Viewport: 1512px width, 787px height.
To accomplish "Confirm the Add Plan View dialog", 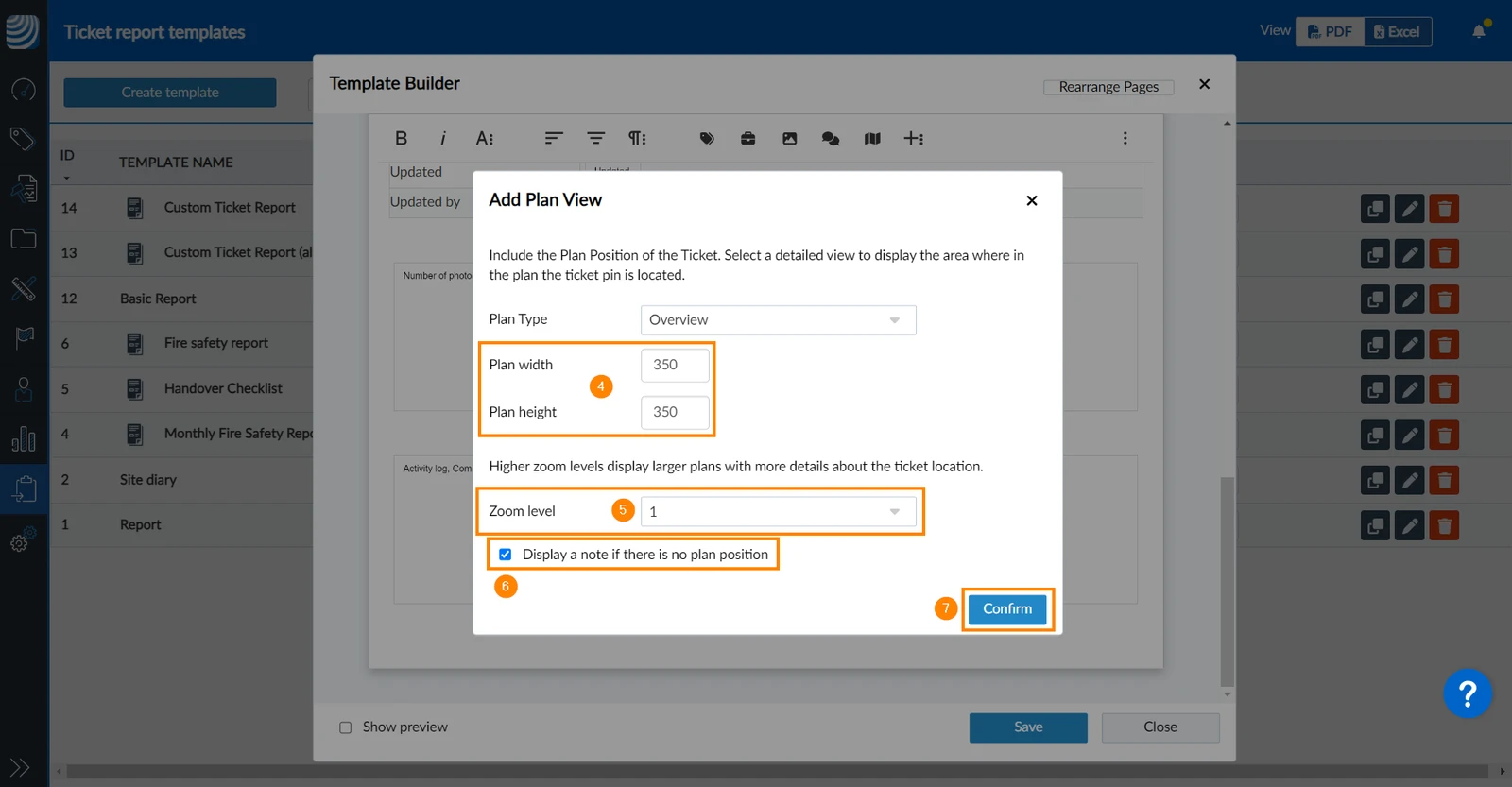I will pyautogui.click(x=1007, y=608).
